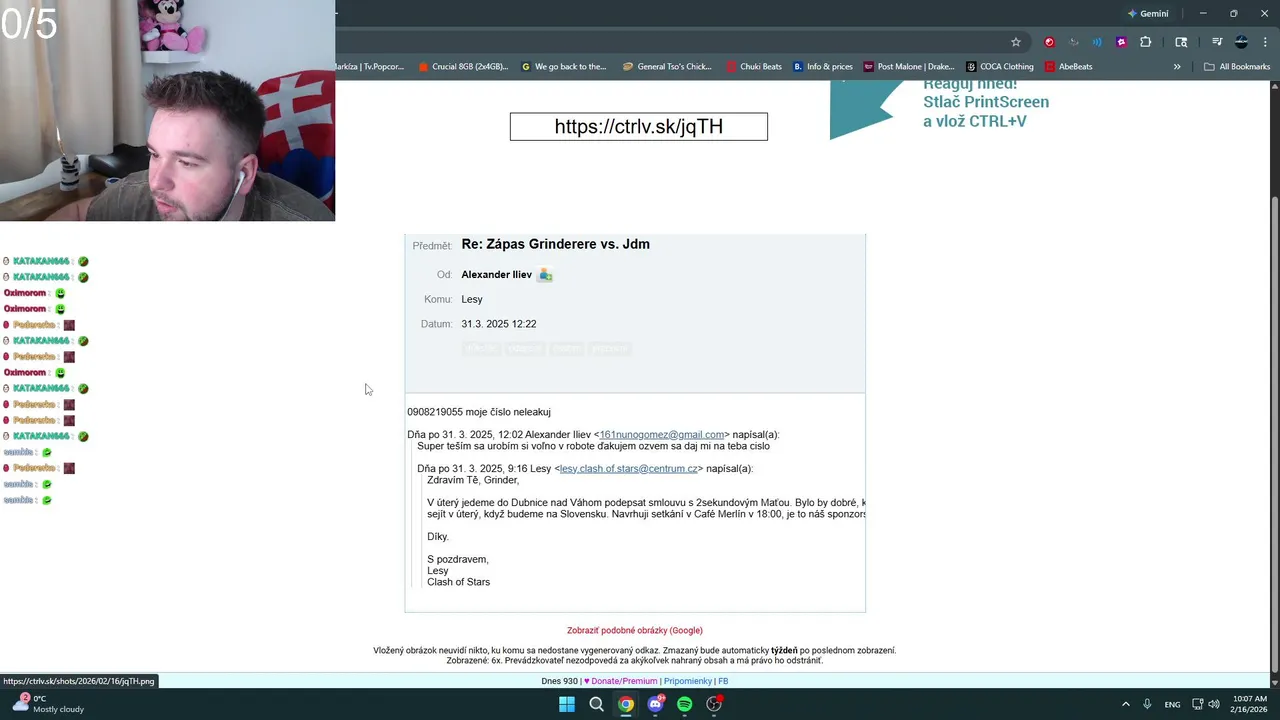Open the clock showing 10:07 AM
Image resolution: width=1280 pixels, height=720 pixels.
1250,704
